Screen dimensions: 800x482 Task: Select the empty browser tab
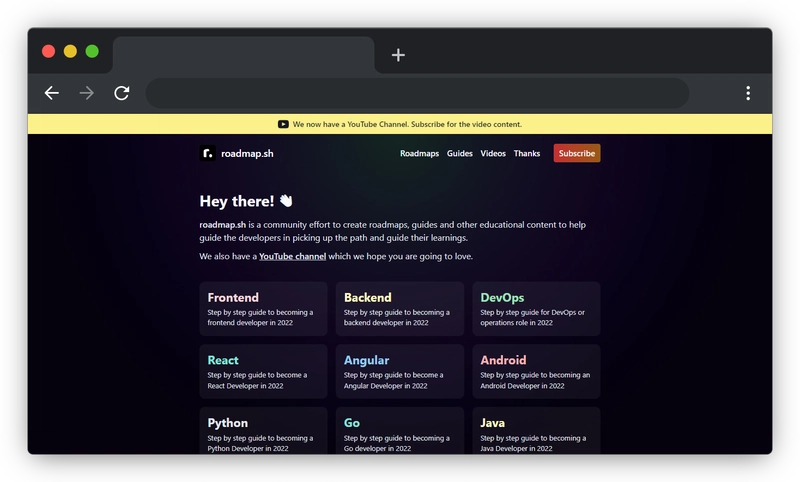[244, 55]
